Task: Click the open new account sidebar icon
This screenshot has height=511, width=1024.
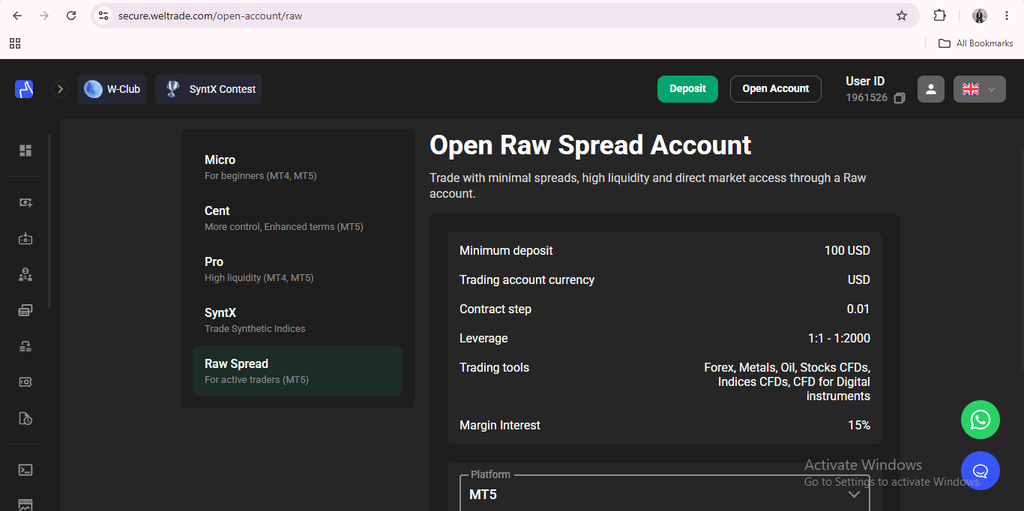Action: click(25, 203)
